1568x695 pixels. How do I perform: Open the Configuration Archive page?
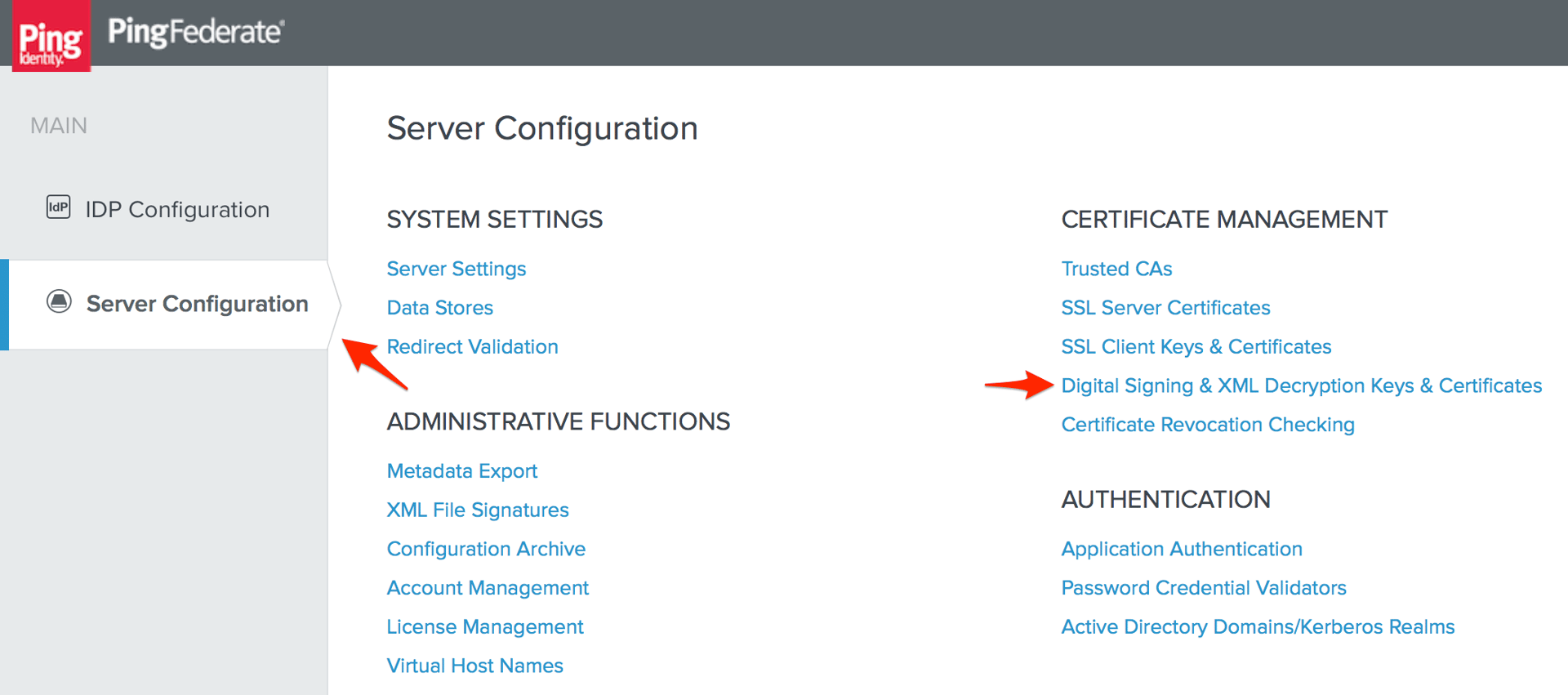point(486,549)
